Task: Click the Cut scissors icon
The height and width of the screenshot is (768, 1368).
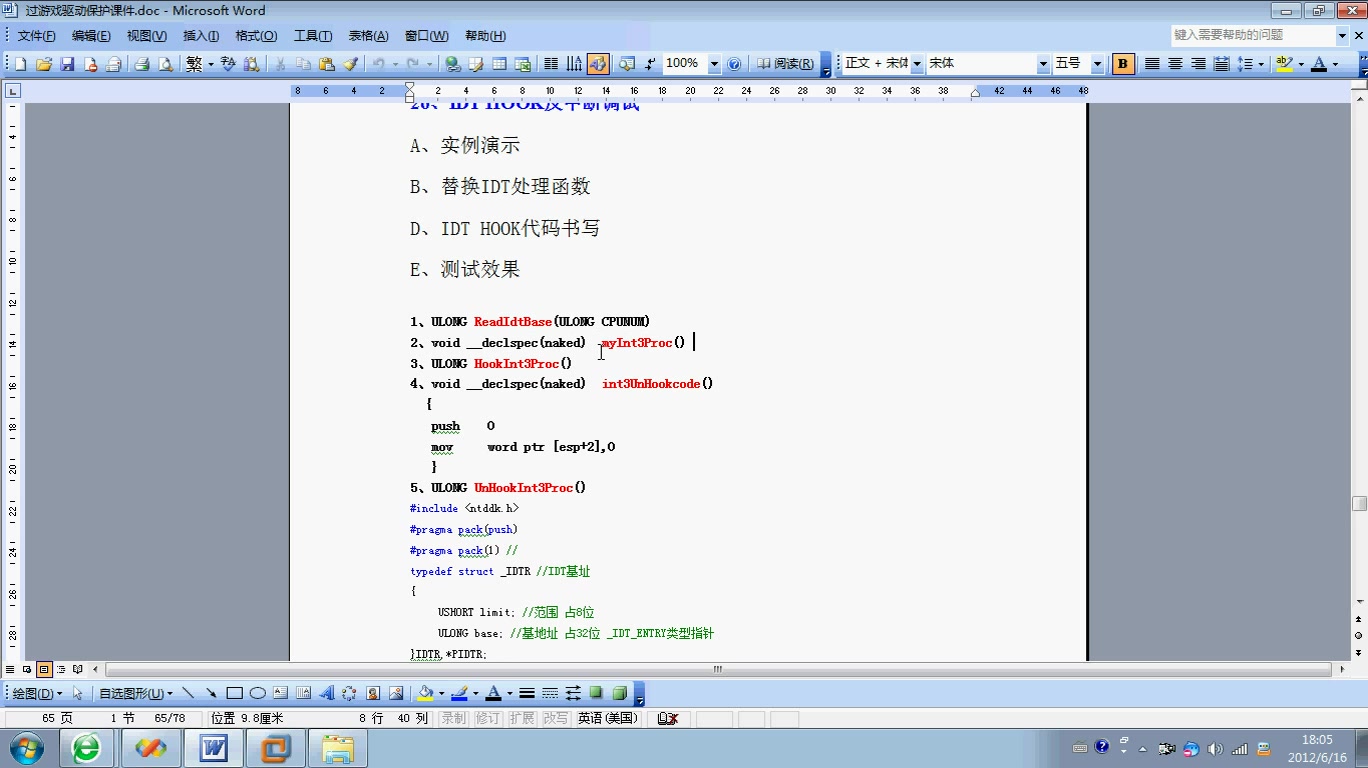Action: [280, 64]
